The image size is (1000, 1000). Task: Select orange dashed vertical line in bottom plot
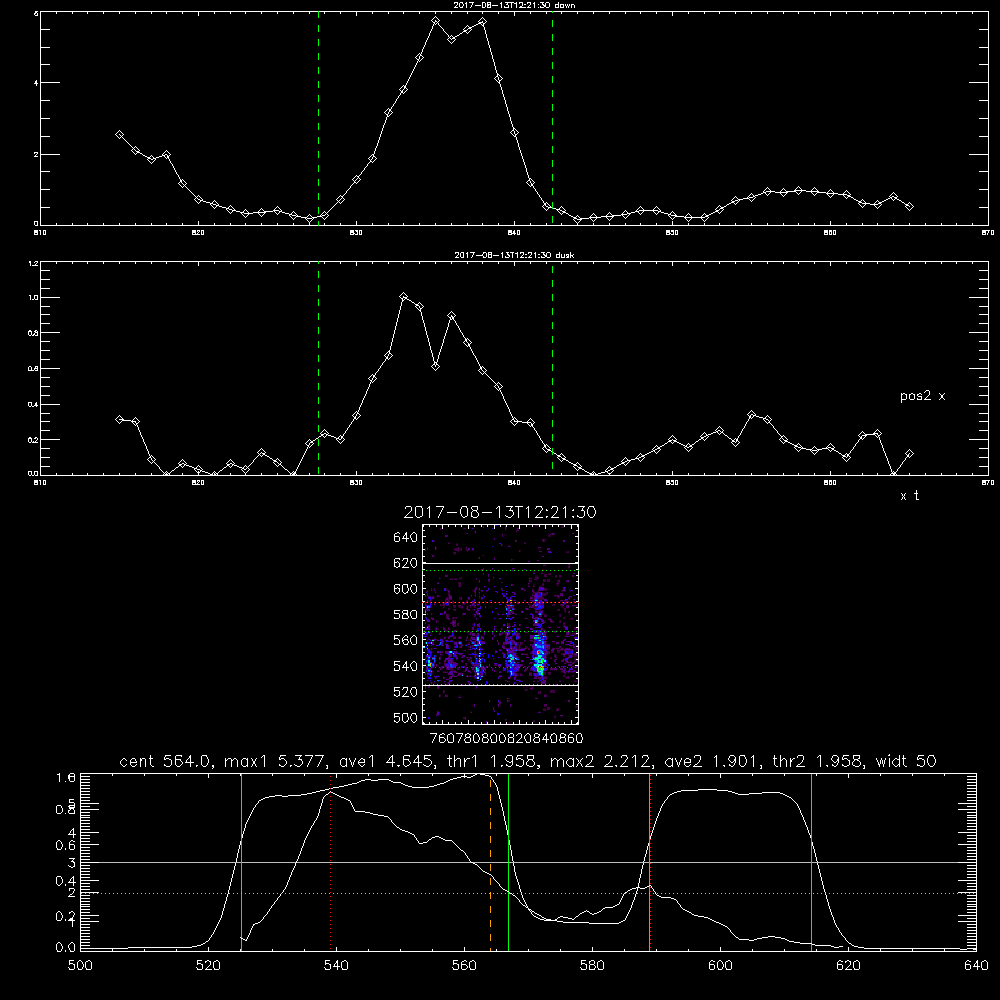pos(490,862)
